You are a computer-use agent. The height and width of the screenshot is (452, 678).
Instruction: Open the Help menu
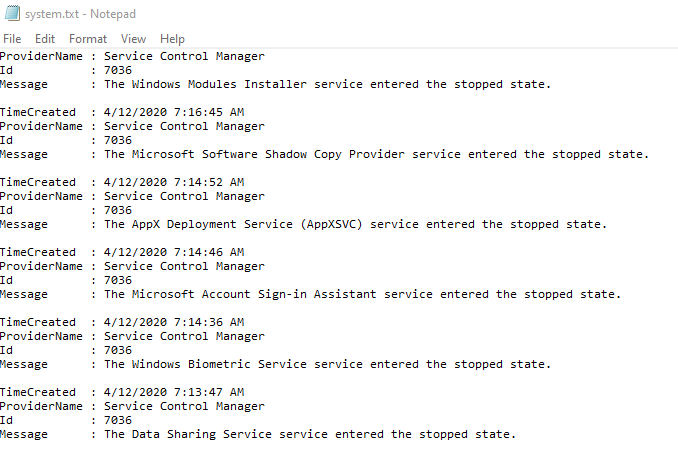point(172,39)
